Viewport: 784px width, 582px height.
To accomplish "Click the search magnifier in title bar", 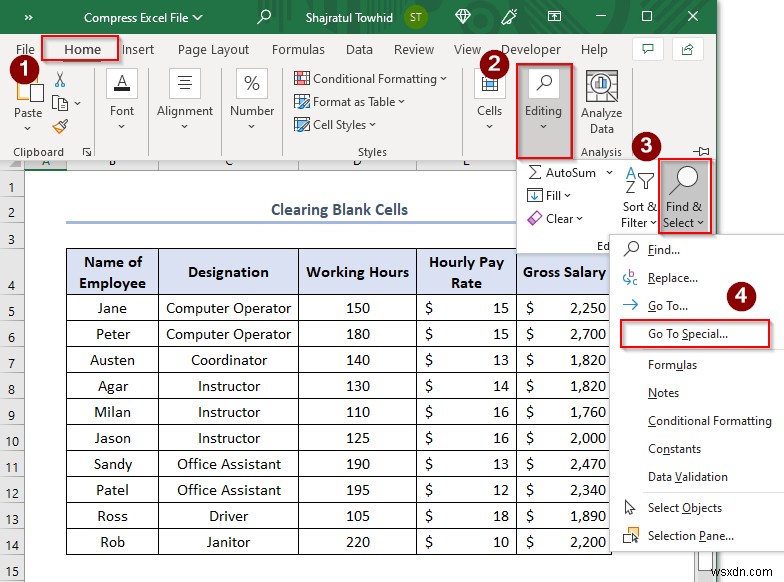I will click(264, 17).
